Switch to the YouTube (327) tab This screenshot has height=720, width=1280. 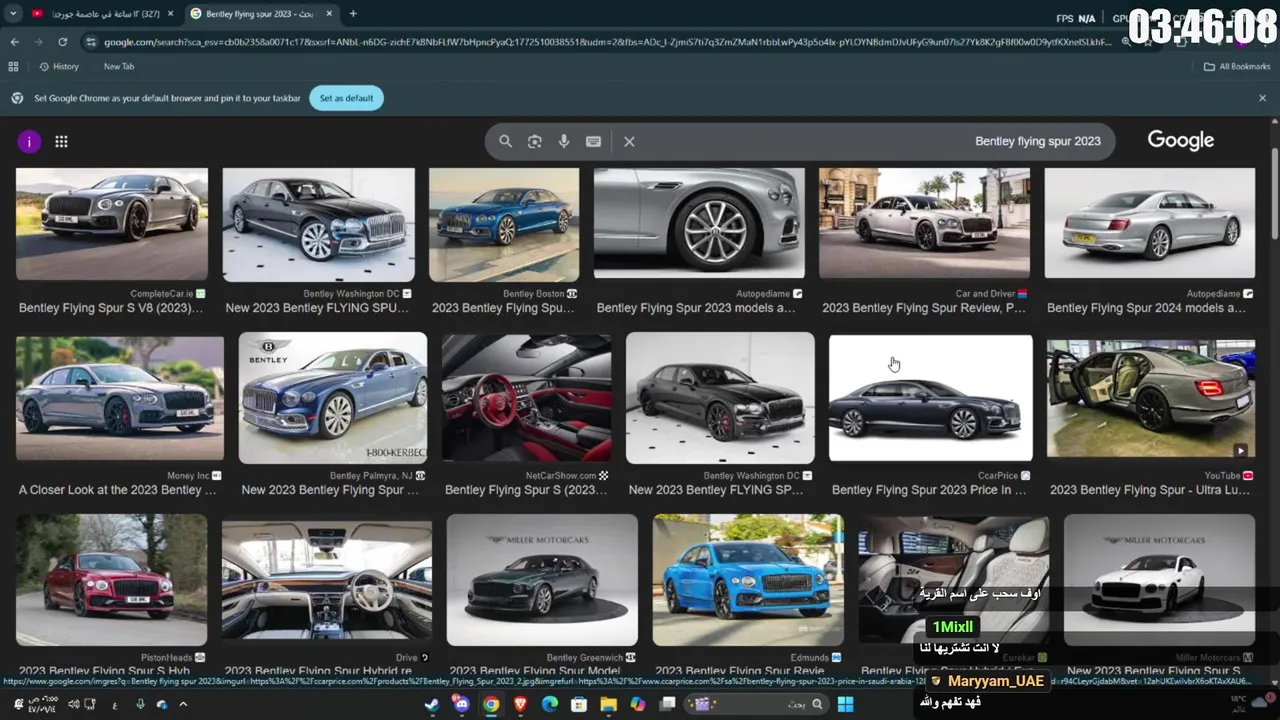[x=102, y=14]
